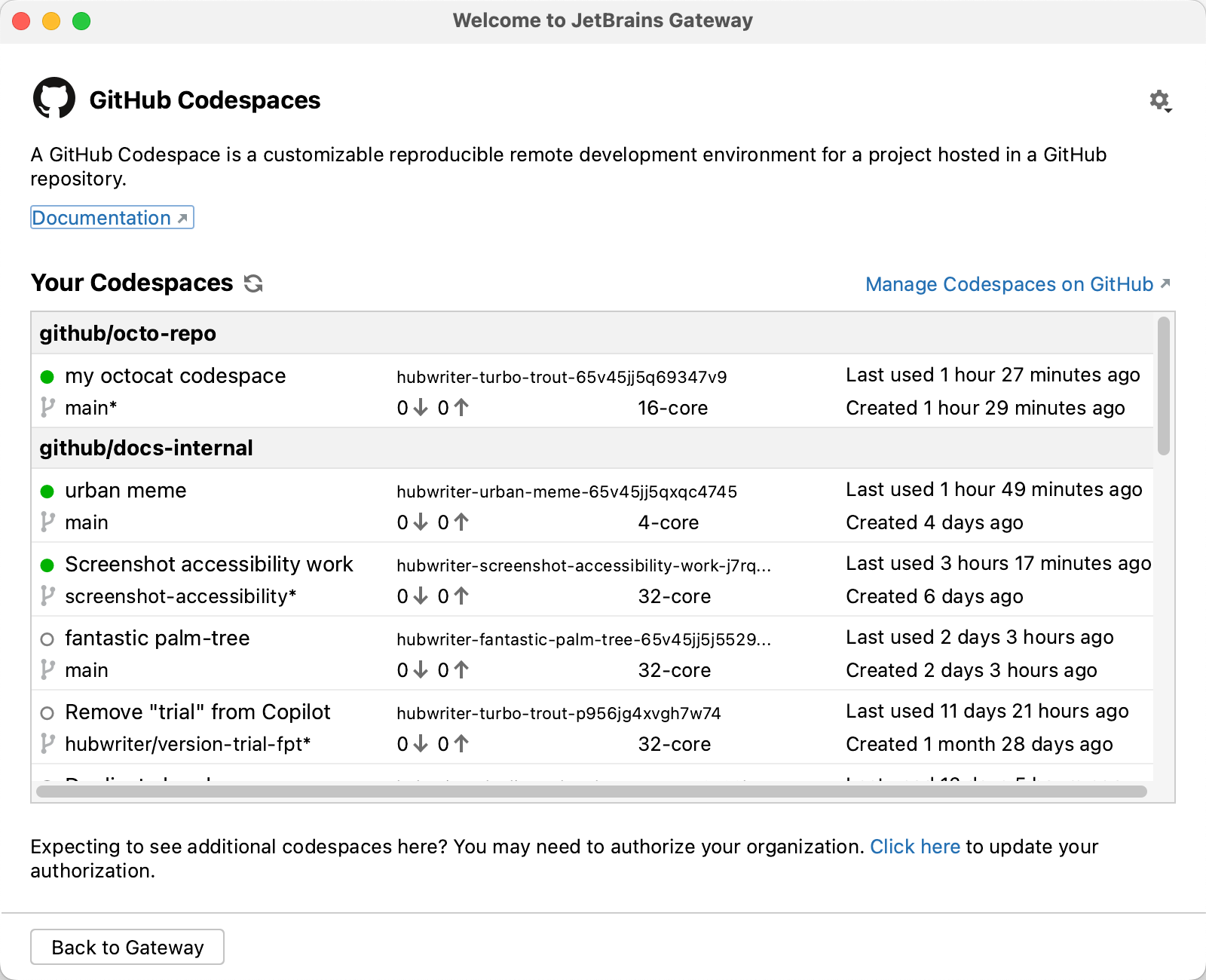1206x980 pixels.
Task: Collapse the github/octo-repo section
Action: [127, 333]
